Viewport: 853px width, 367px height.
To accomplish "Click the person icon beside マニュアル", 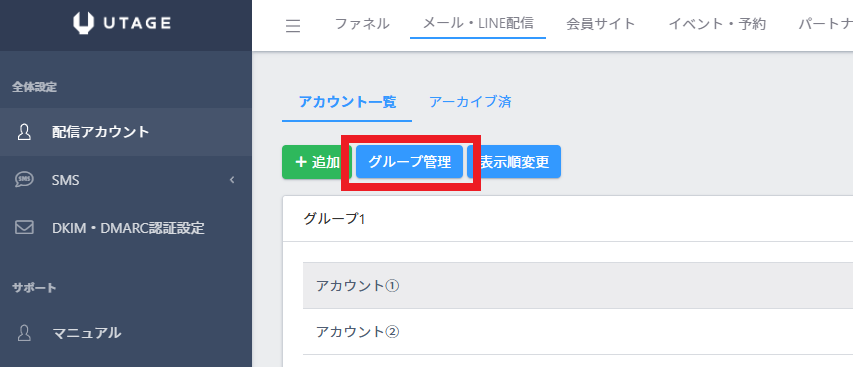I will pyautogui.click(x=24, y=333).
